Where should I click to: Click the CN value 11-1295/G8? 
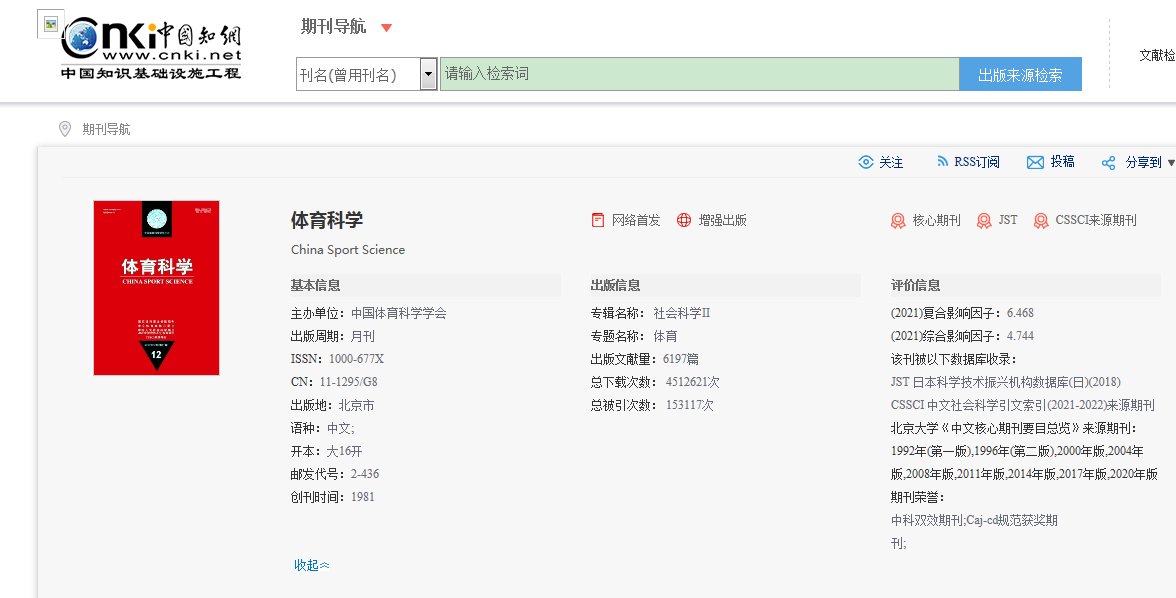click(x=348, y=382)
